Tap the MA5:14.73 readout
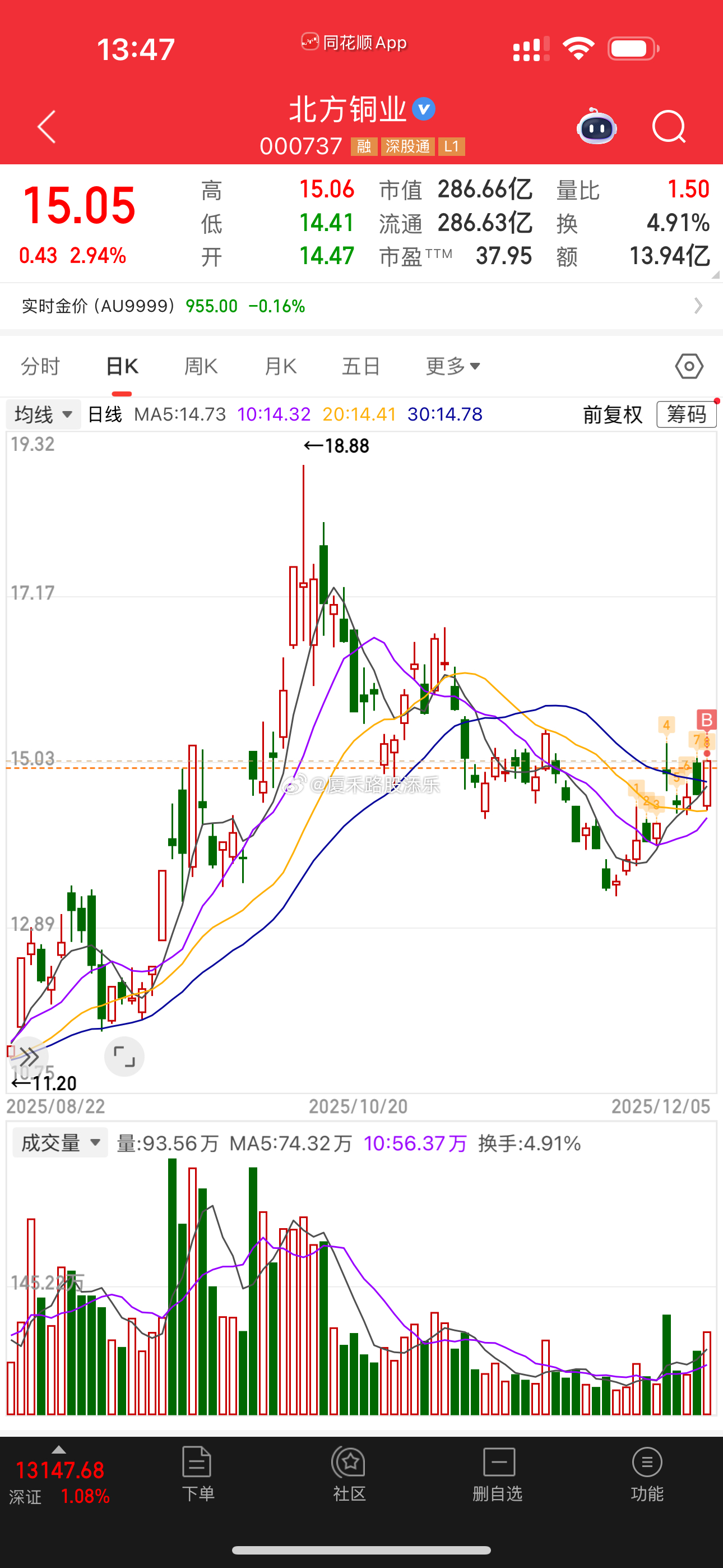Screen dimensions: 723x1568 point(179,414)
